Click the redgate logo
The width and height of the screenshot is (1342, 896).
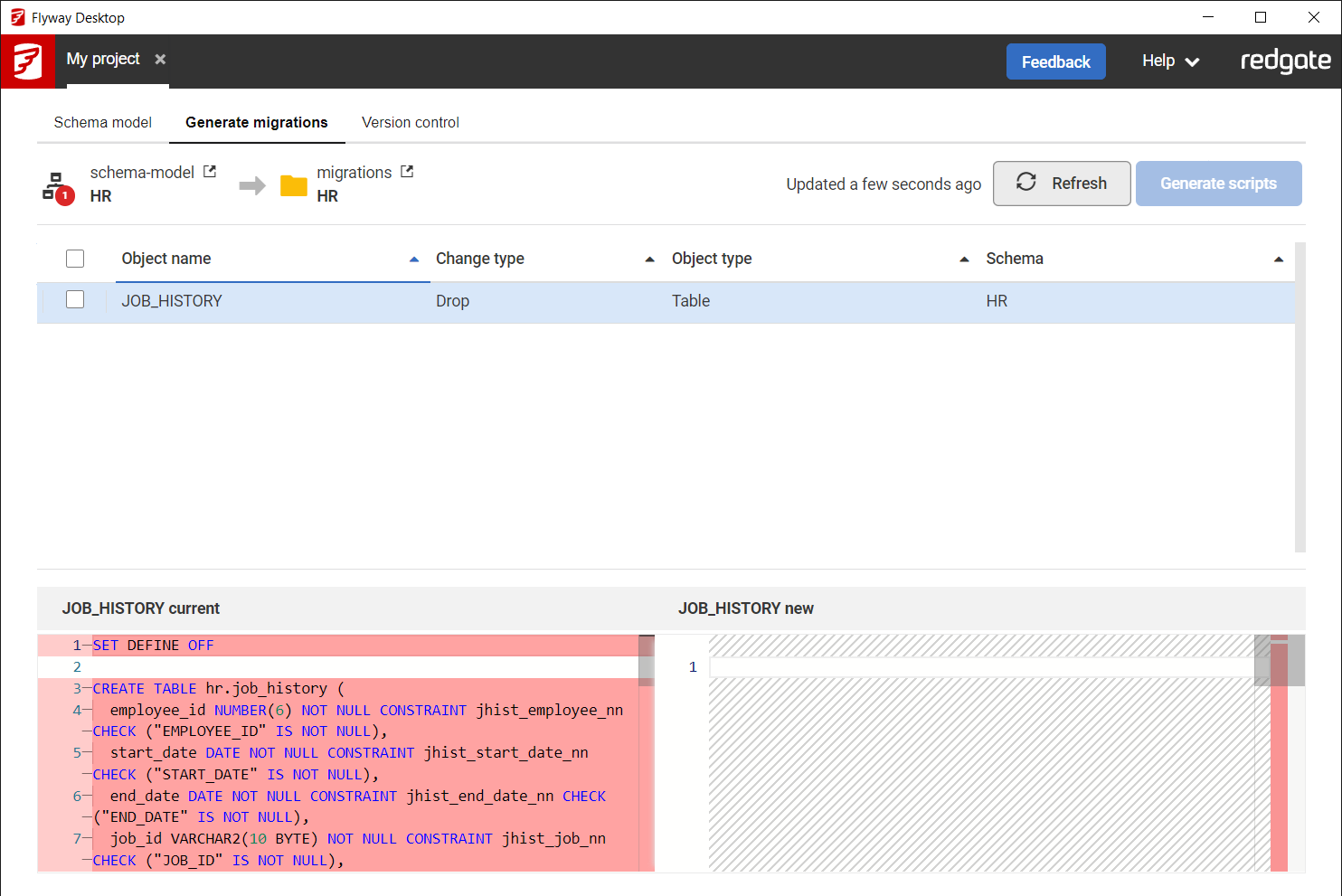tap(1285, 61)
